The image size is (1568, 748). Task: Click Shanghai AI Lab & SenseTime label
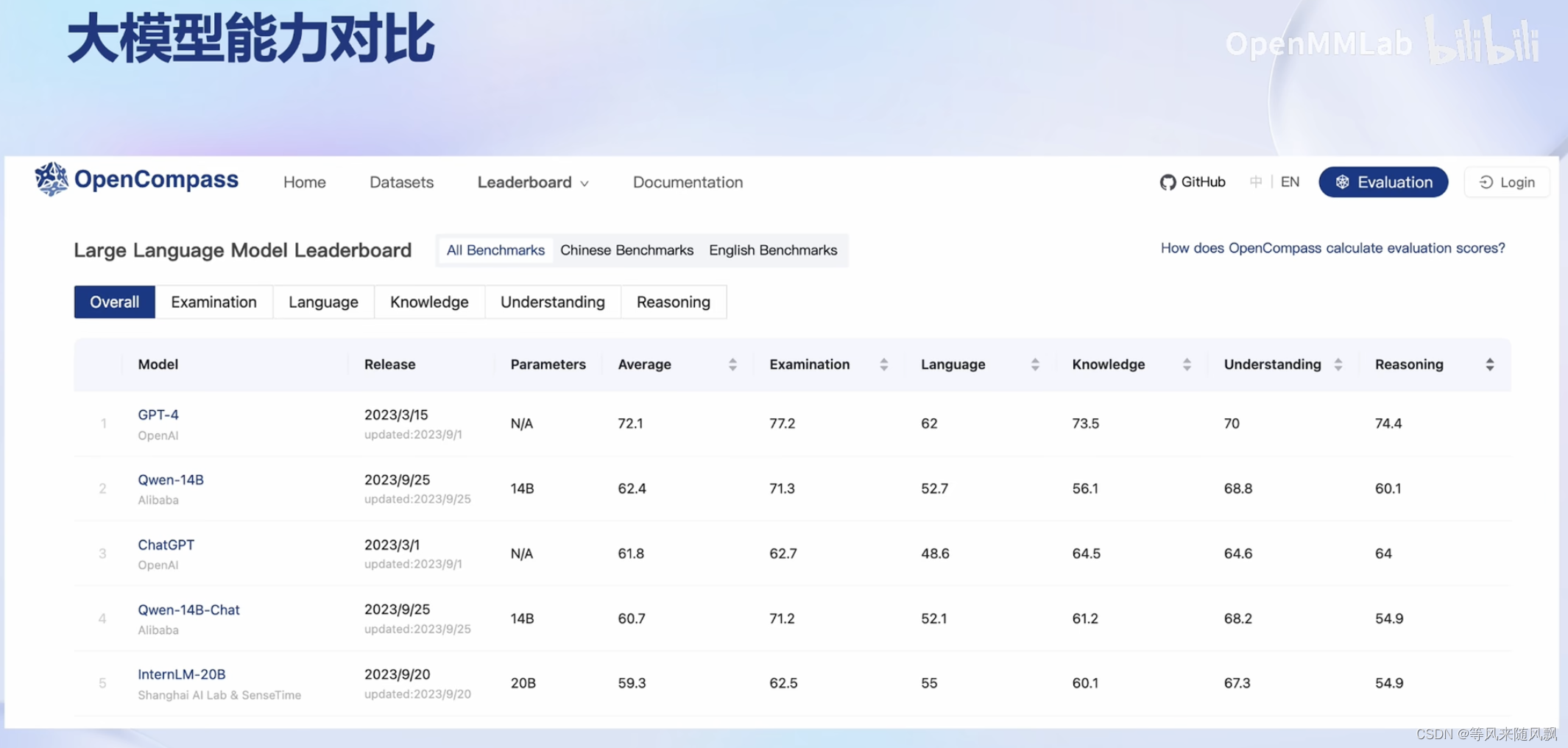click(219, 695)
